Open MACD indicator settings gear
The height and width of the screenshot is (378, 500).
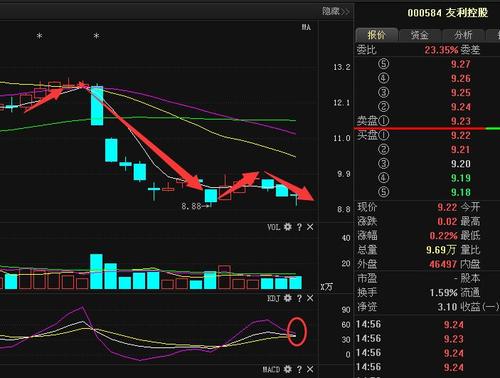(x=287, y=369)
